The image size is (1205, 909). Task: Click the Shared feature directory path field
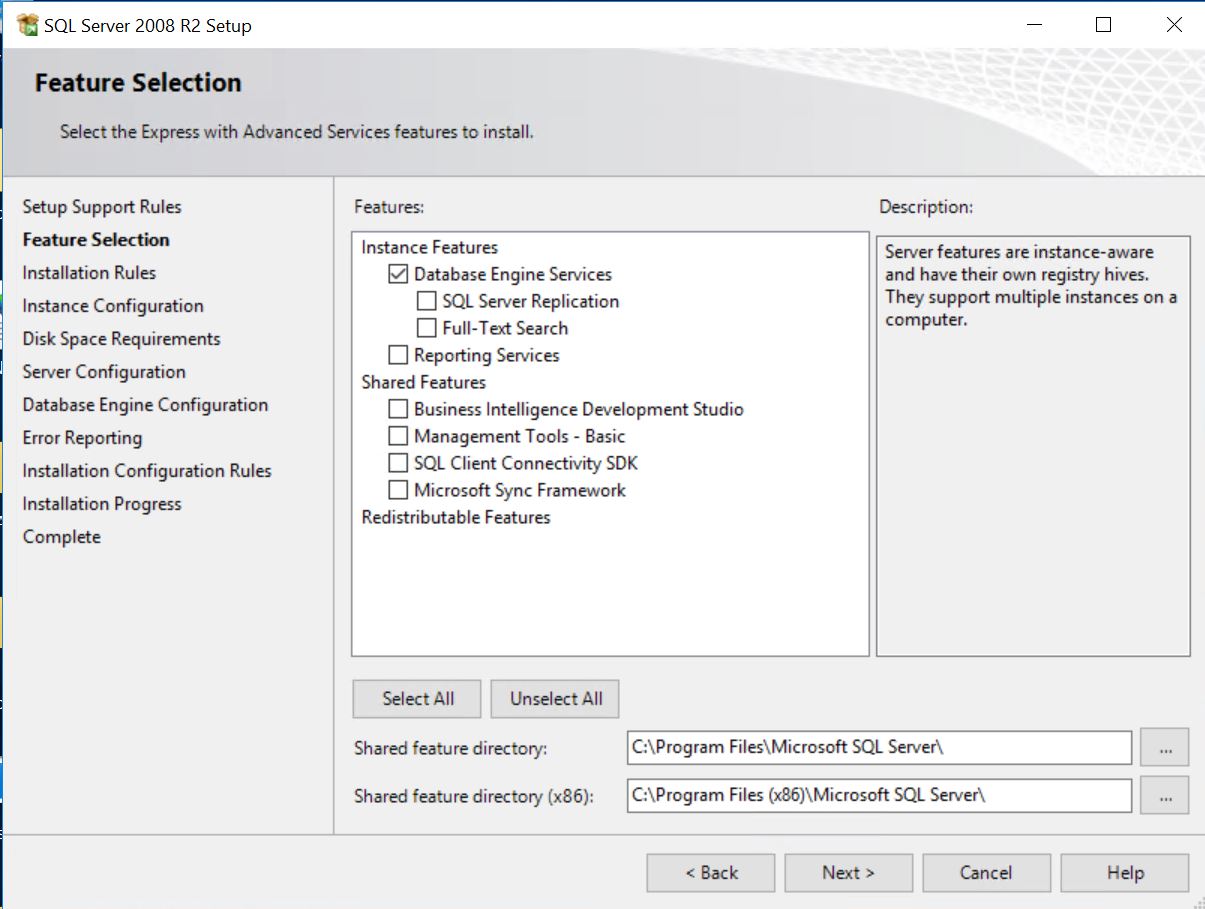coord(880,747)
